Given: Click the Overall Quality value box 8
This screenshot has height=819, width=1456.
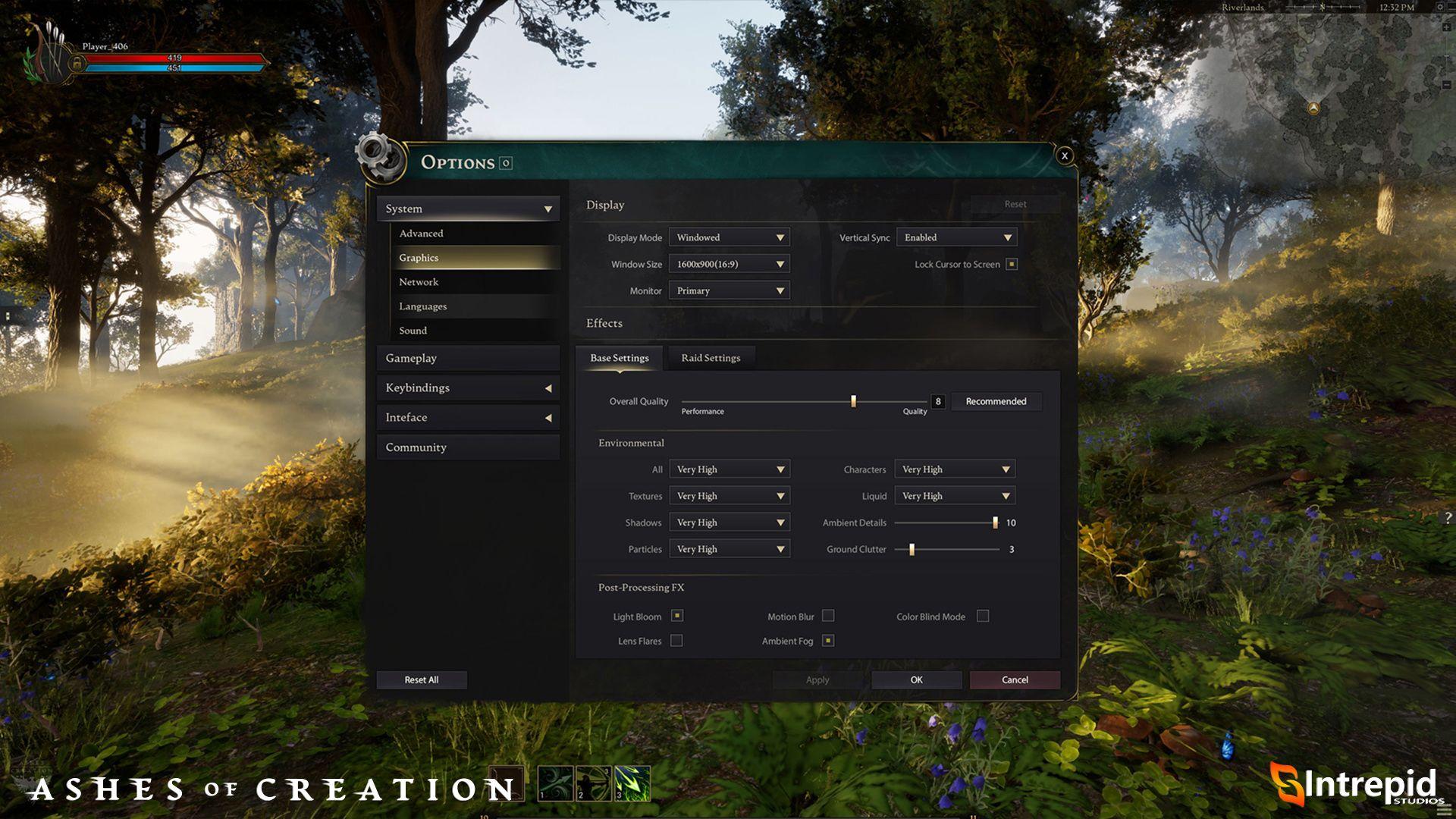Looking at the screenshot, I should click(x=938, y=401).
